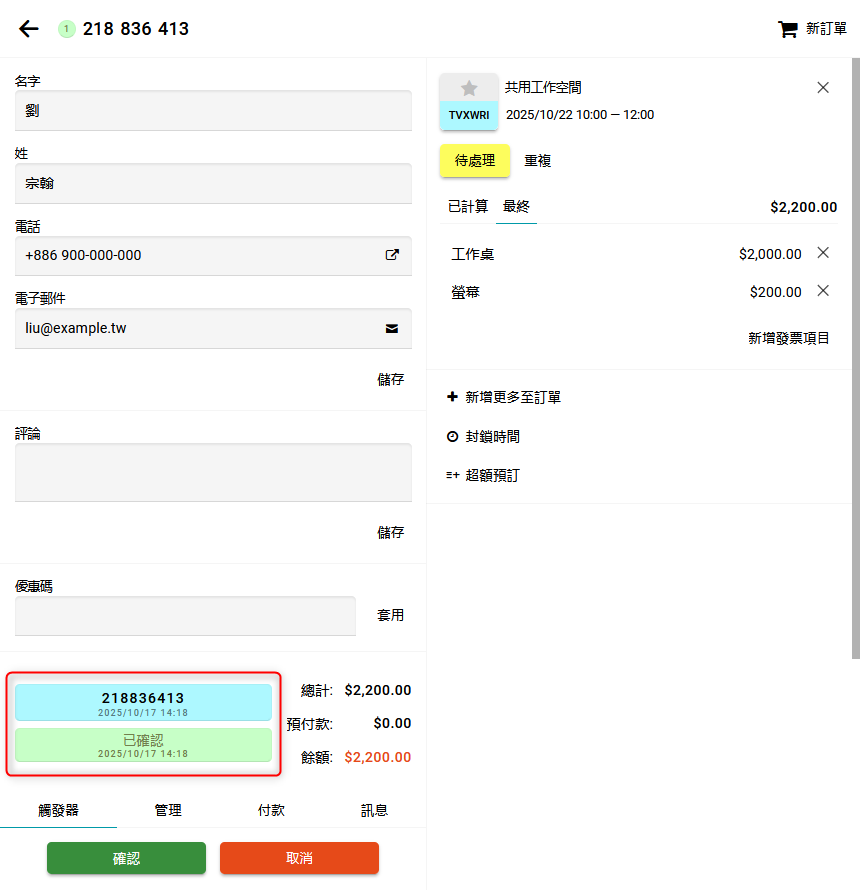This screenshot has height=890, width=860.
Task: Switch to the 已計算 tab
Action: pos(468,207)
